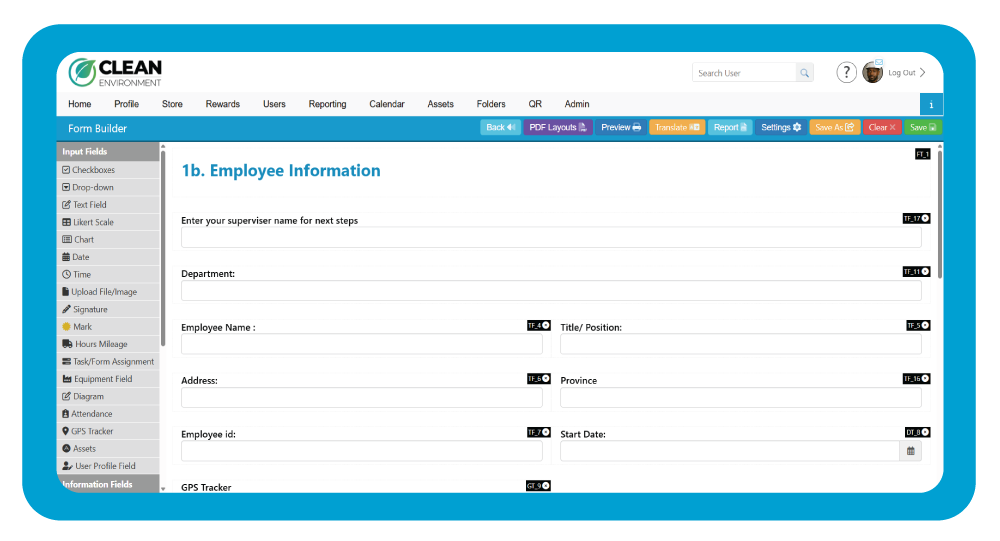Click the Department input field

[551, 291]
